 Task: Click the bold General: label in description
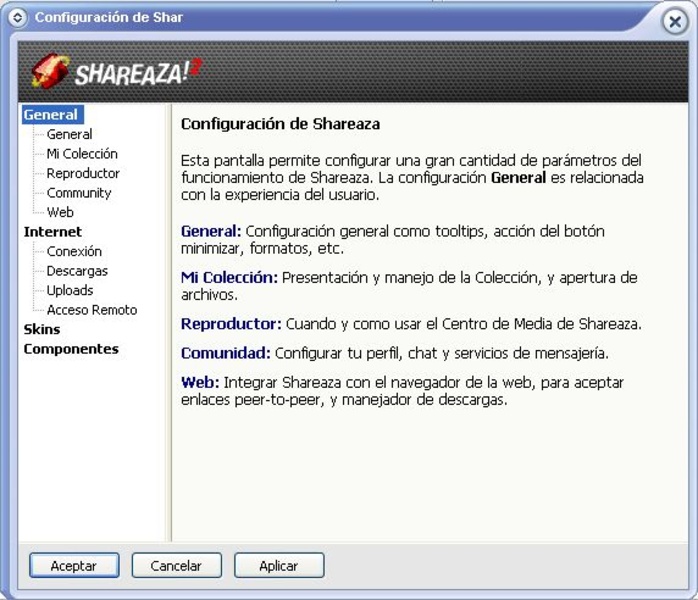211,231
